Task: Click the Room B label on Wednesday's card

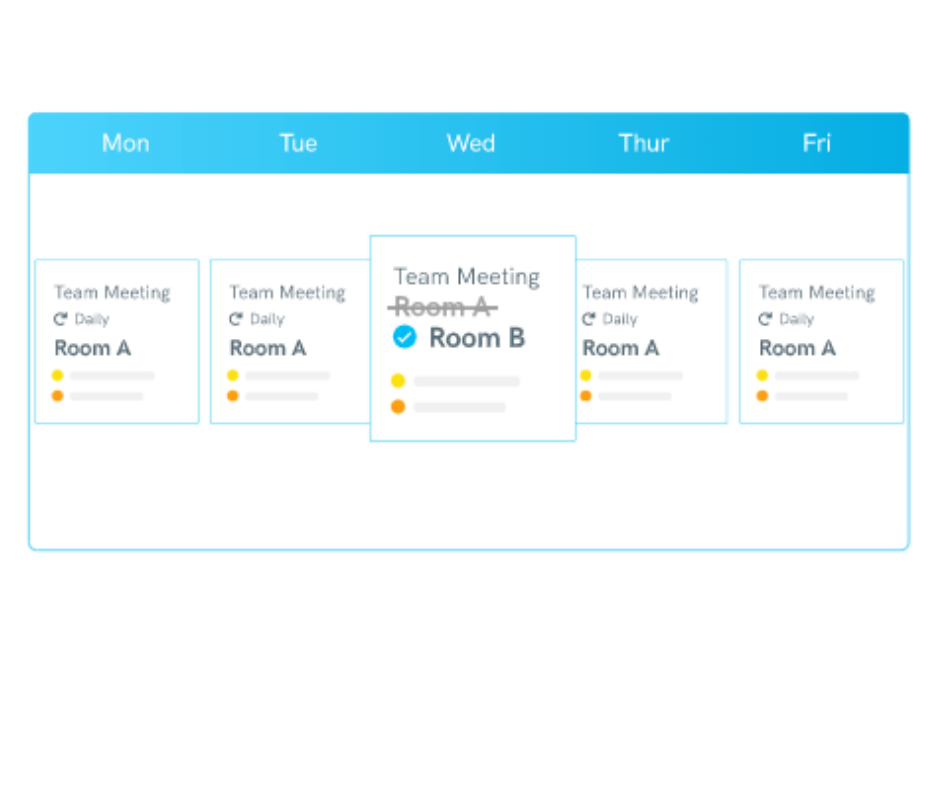Action: pos(477,338)
